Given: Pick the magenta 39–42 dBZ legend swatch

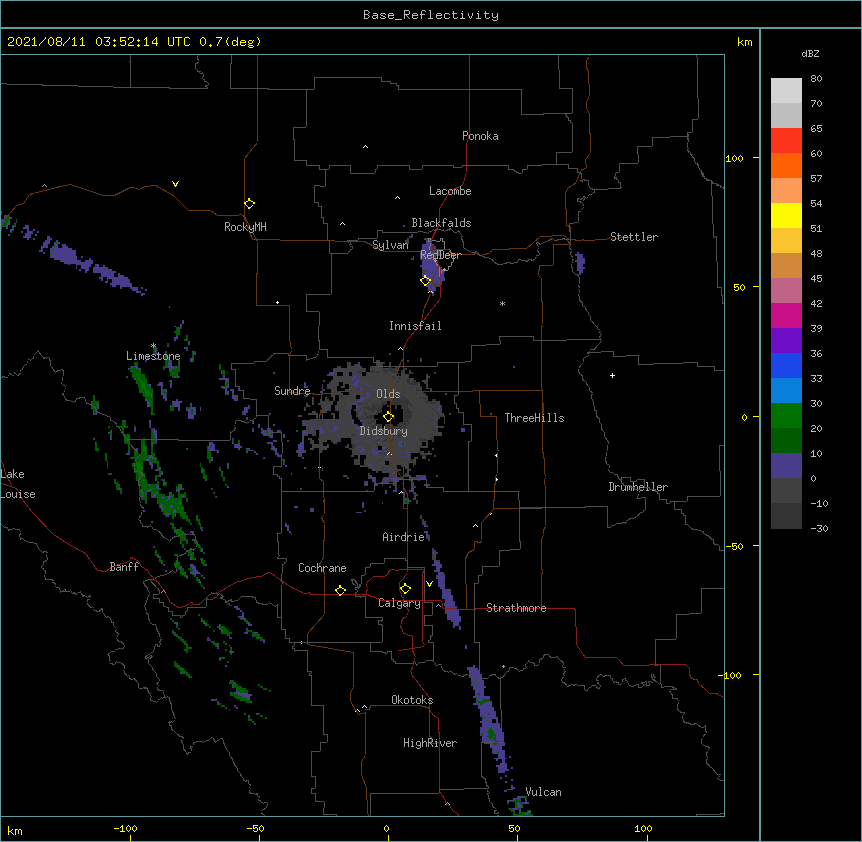Looking at the screenshot, I should point(786,315).
